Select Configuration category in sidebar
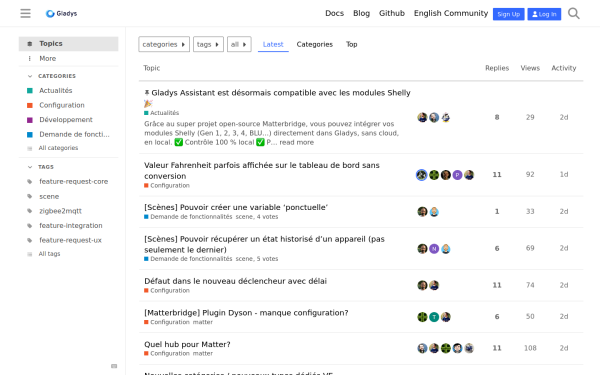Screen dimensions: 600x375 [x=68, y=105]
